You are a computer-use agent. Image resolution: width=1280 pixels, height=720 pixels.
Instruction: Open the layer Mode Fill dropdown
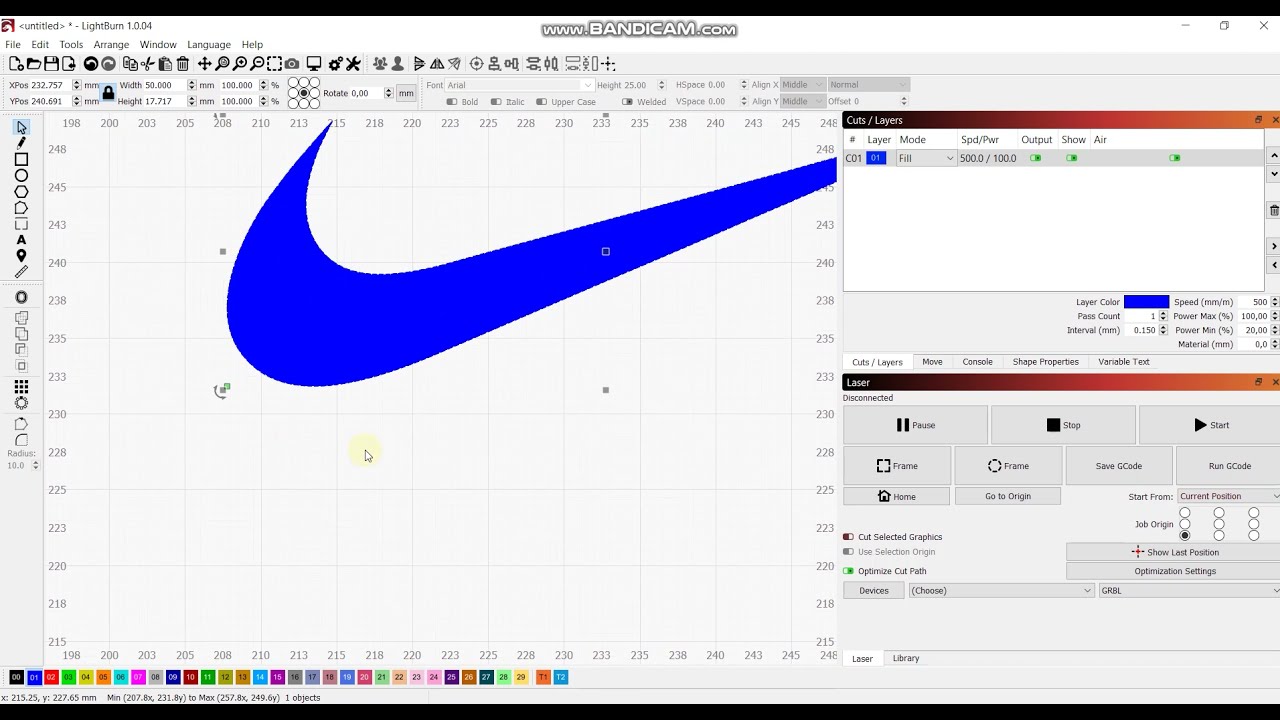(x=926, y=158)
